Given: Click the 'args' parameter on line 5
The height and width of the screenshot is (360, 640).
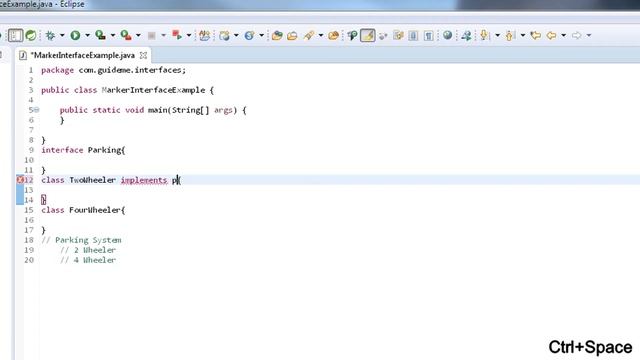Looking at the screenshot, I should pos(223,110).
